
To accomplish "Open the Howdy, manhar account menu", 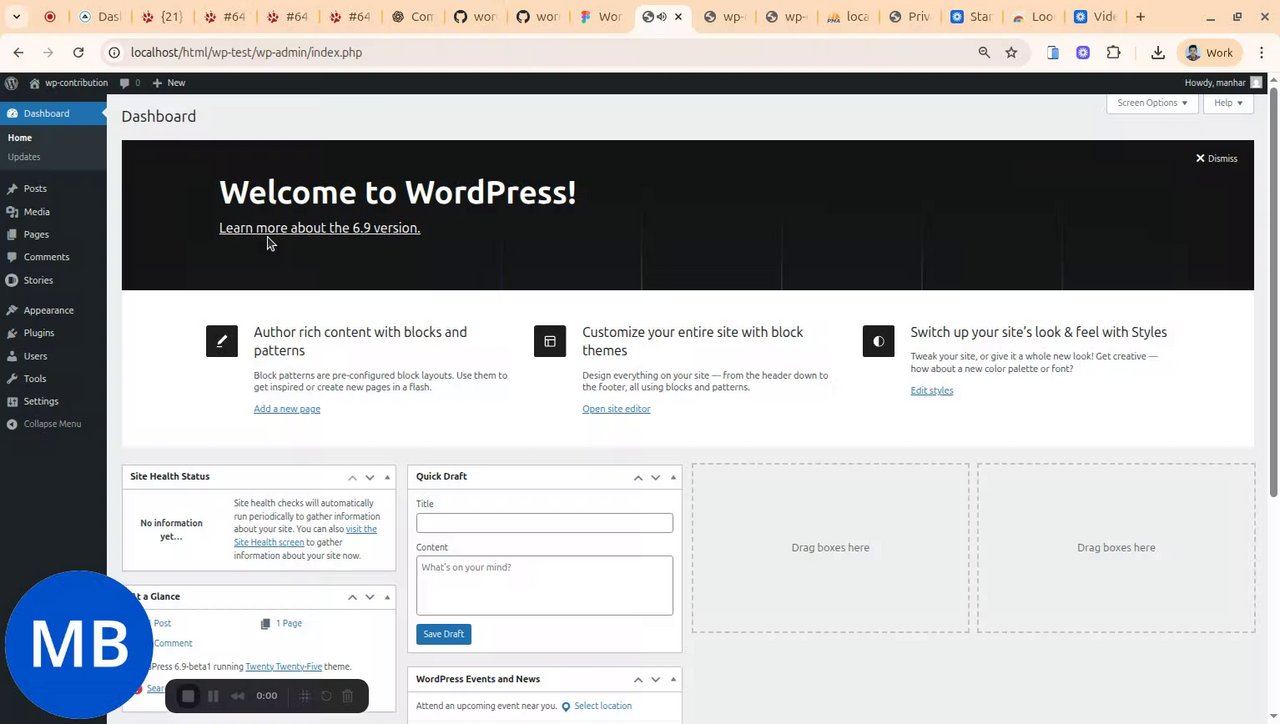I will coord(1223,83).
